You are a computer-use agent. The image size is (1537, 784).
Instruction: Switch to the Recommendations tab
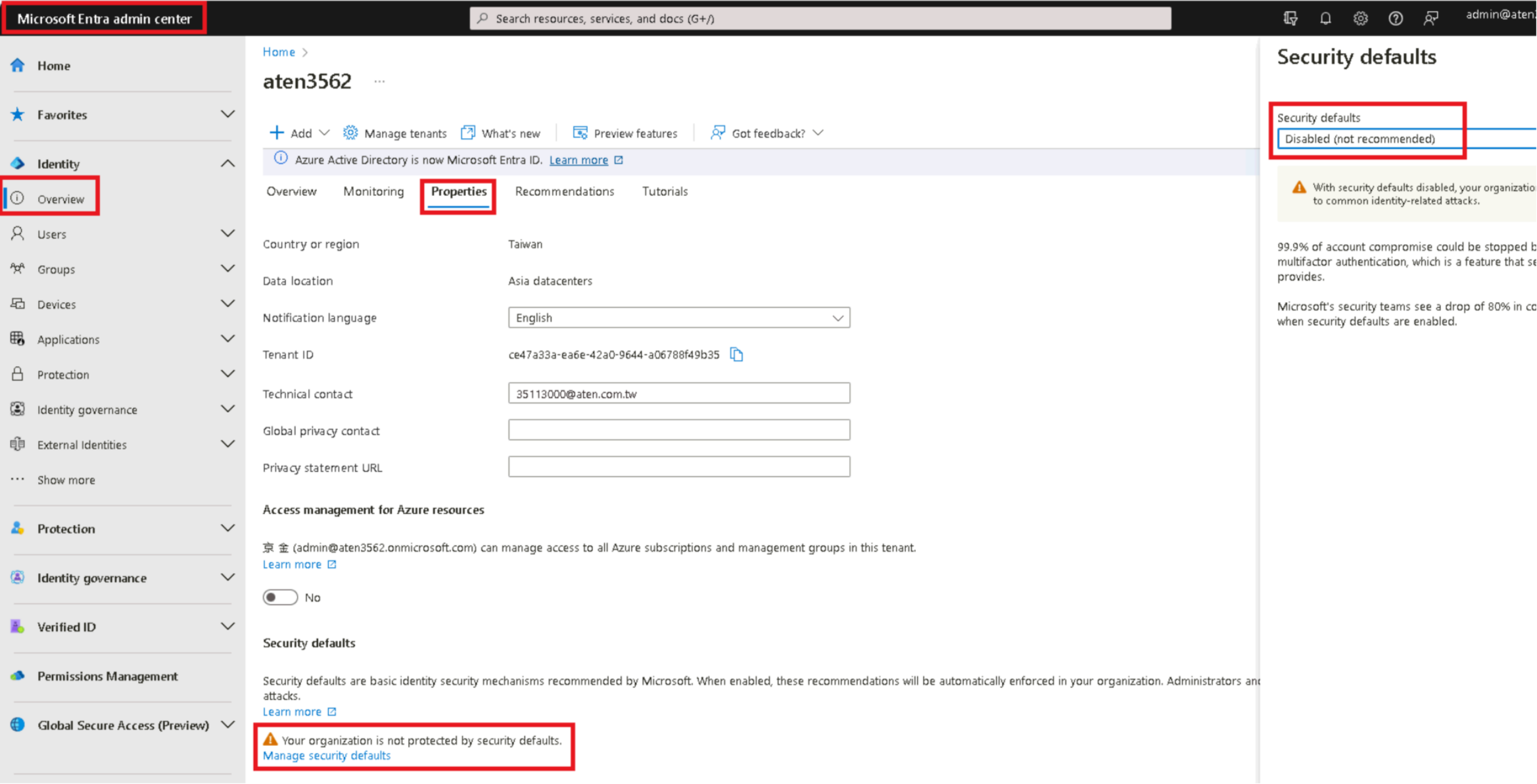[565, 191]
